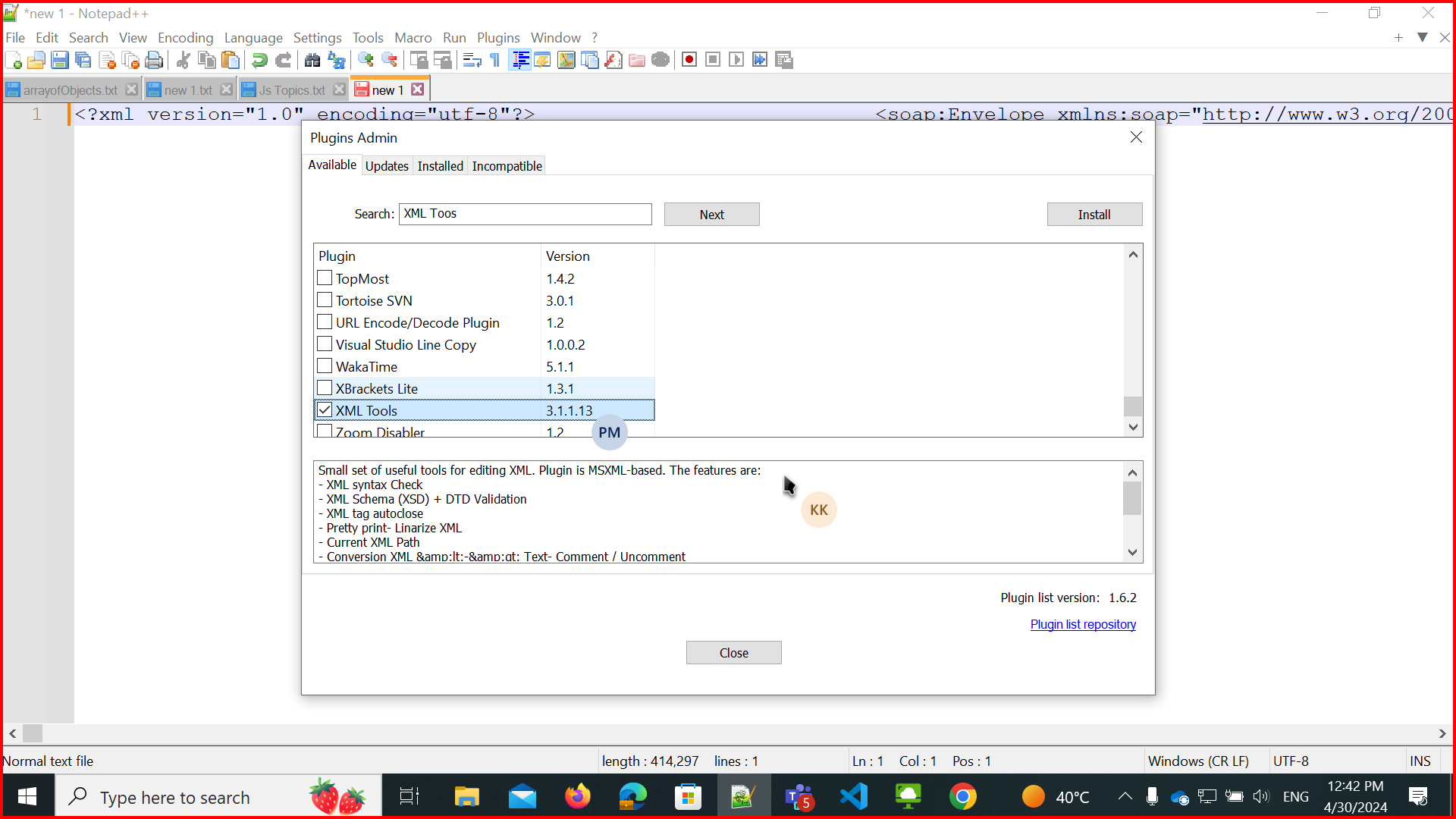Click the Zoom In toolbar icon

[x=366, y=60]
